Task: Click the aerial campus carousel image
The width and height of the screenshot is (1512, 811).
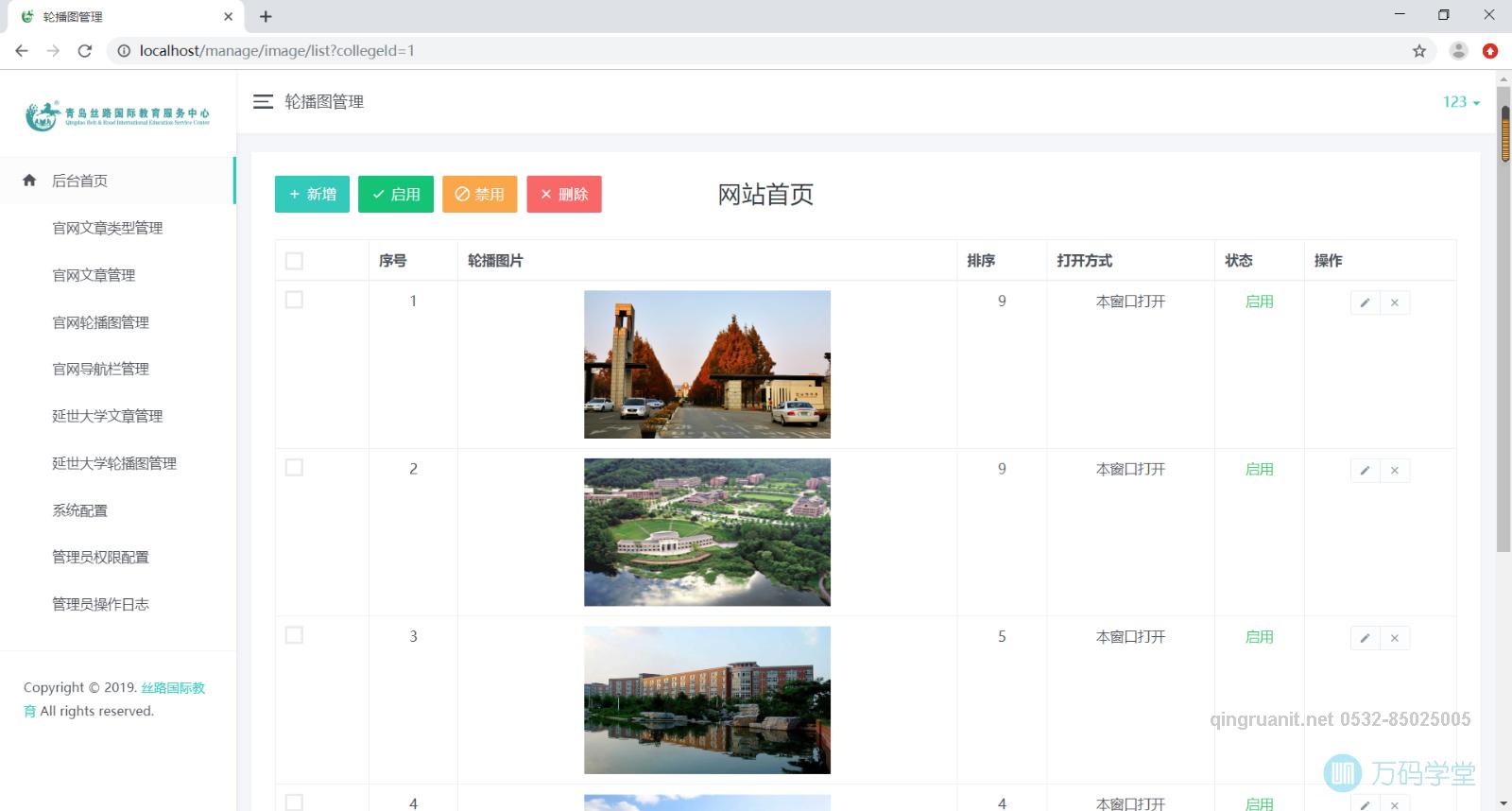Action: 707,532
